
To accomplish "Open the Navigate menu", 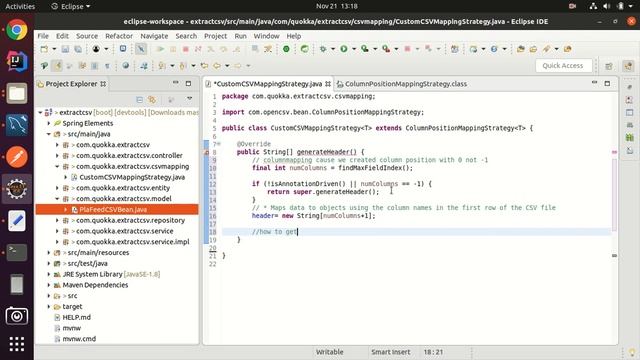I will tap(154, 36).
